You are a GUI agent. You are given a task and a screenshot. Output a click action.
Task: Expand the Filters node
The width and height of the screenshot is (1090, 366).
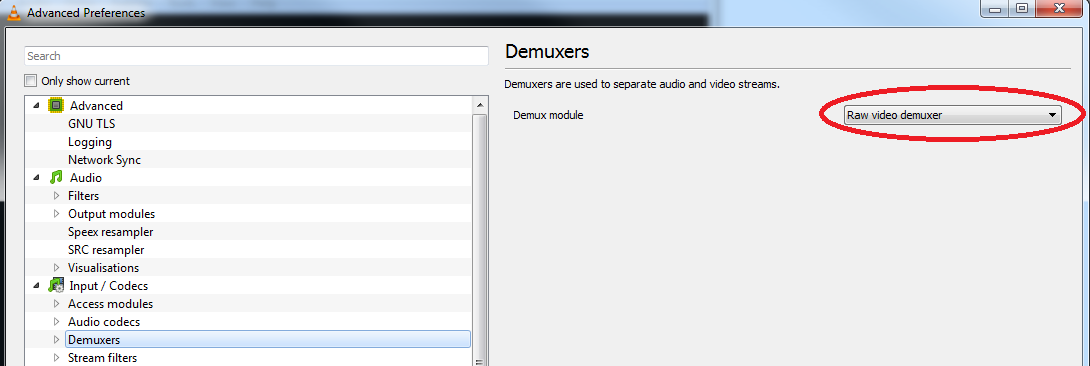point(56,196)
